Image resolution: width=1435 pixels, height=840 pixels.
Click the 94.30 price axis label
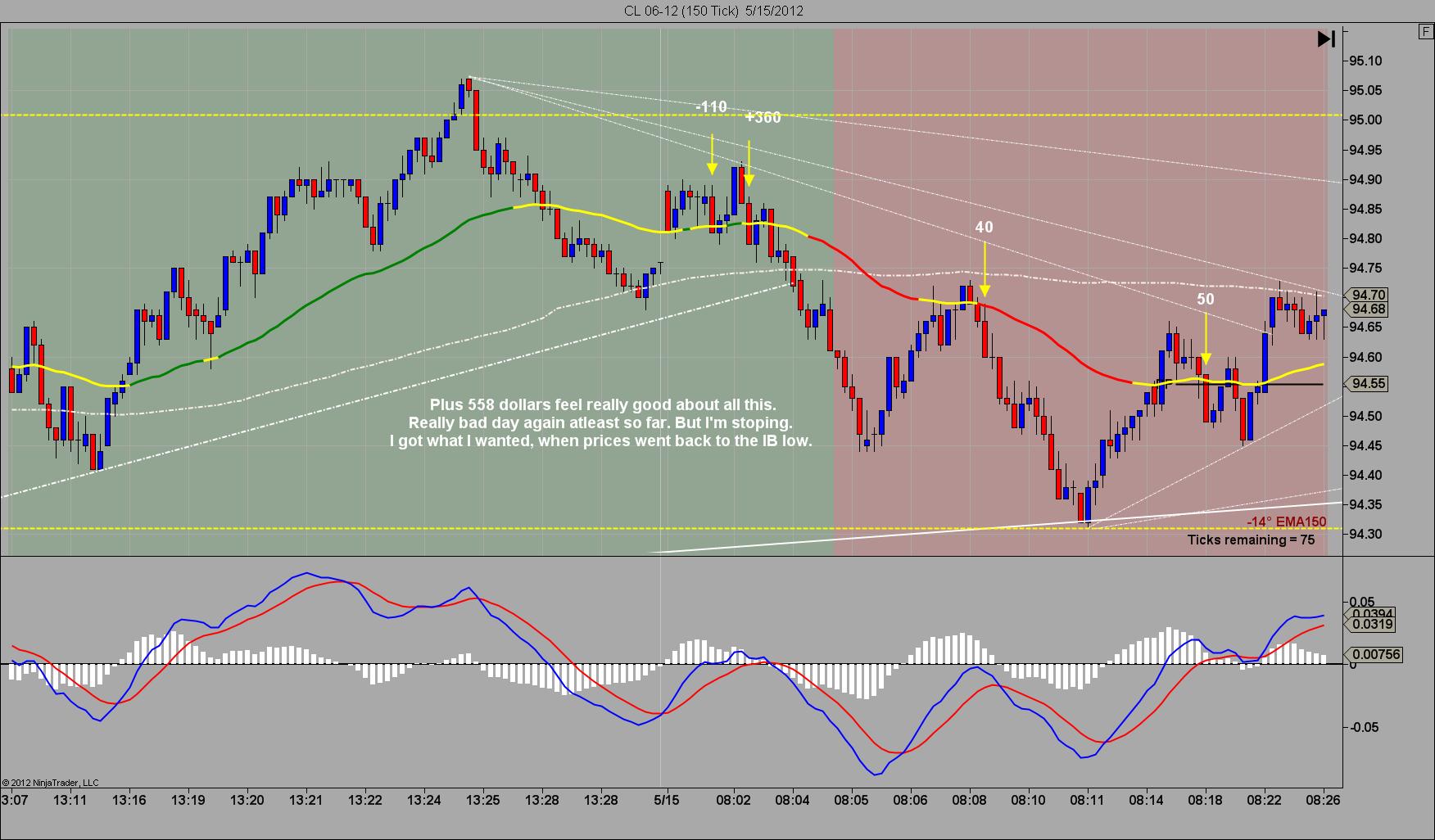tap(1365, 535)
